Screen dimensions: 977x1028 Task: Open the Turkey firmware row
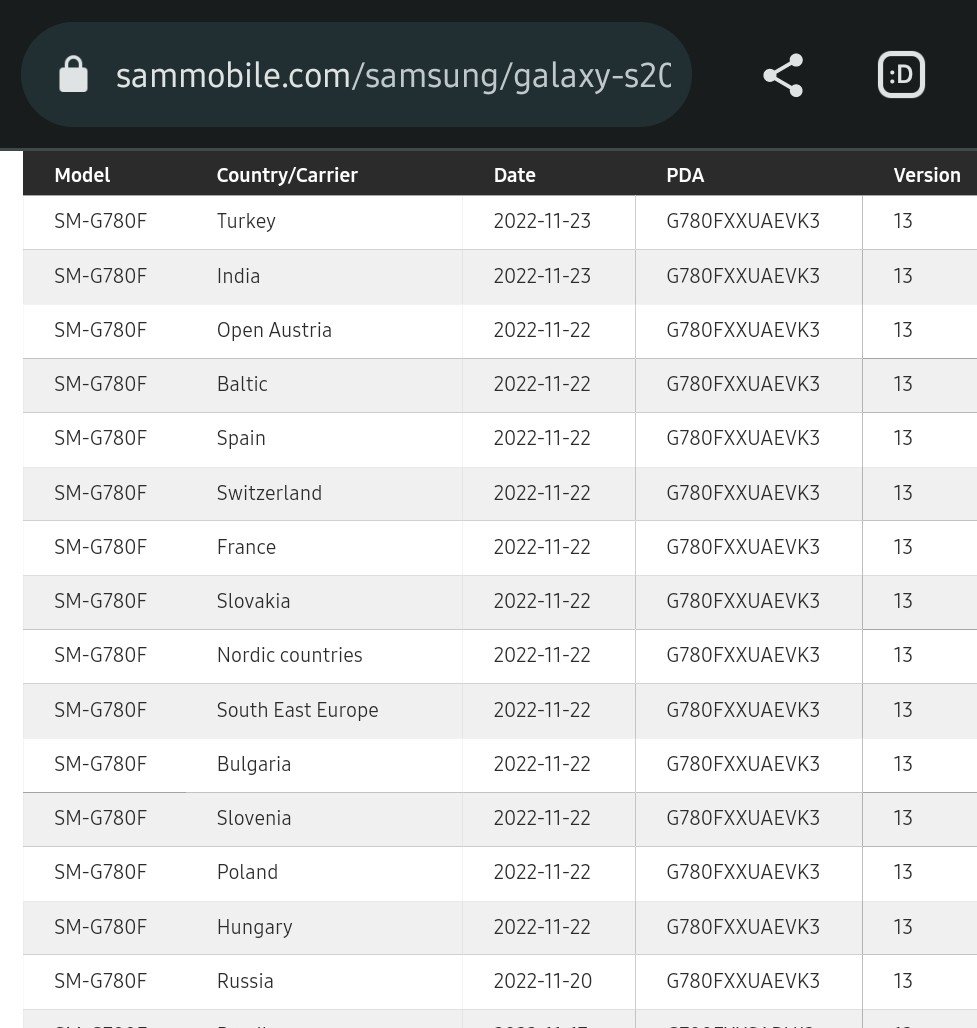tap(246, 221)
